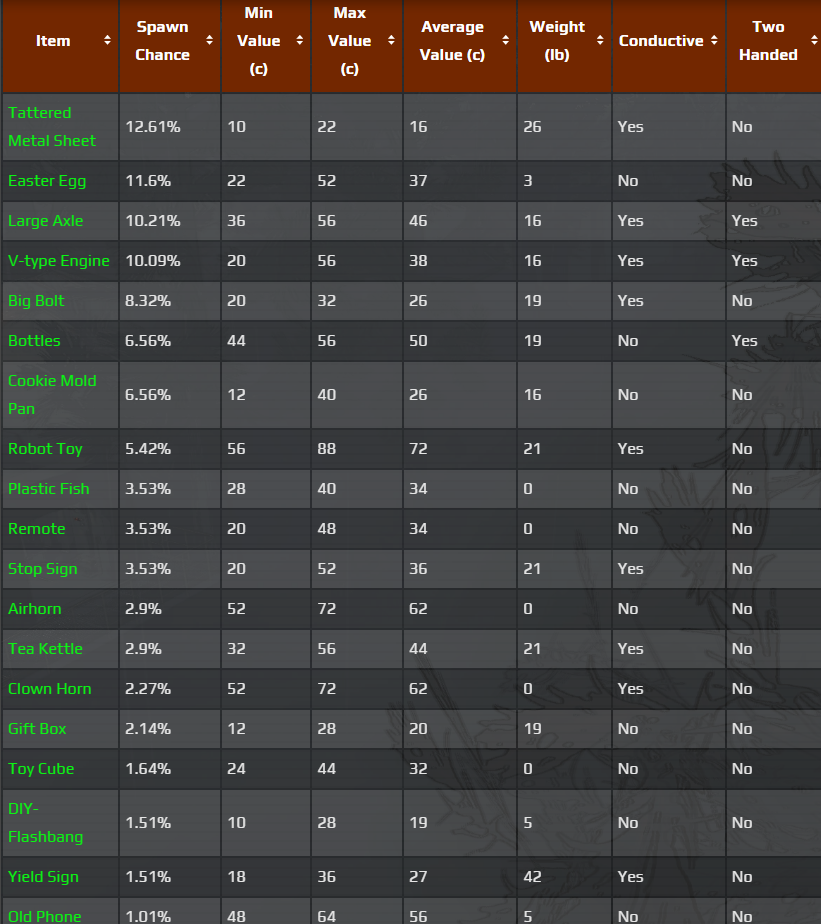Click Spawn Chance sort arrows icon
The height and width of the screenshot is (924, 821).
click(209, 41)
